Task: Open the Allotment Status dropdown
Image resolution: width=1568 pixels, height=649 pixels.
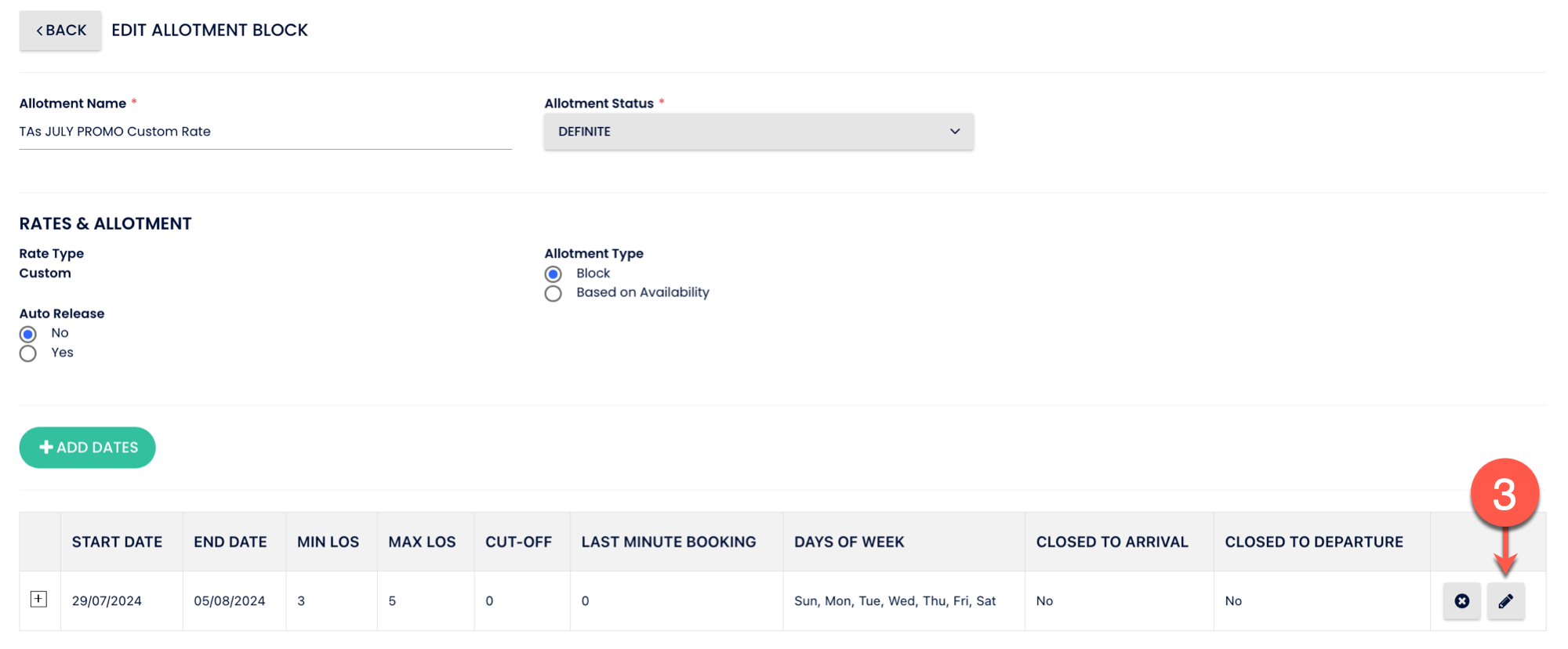Action: [x=758, y=132]
